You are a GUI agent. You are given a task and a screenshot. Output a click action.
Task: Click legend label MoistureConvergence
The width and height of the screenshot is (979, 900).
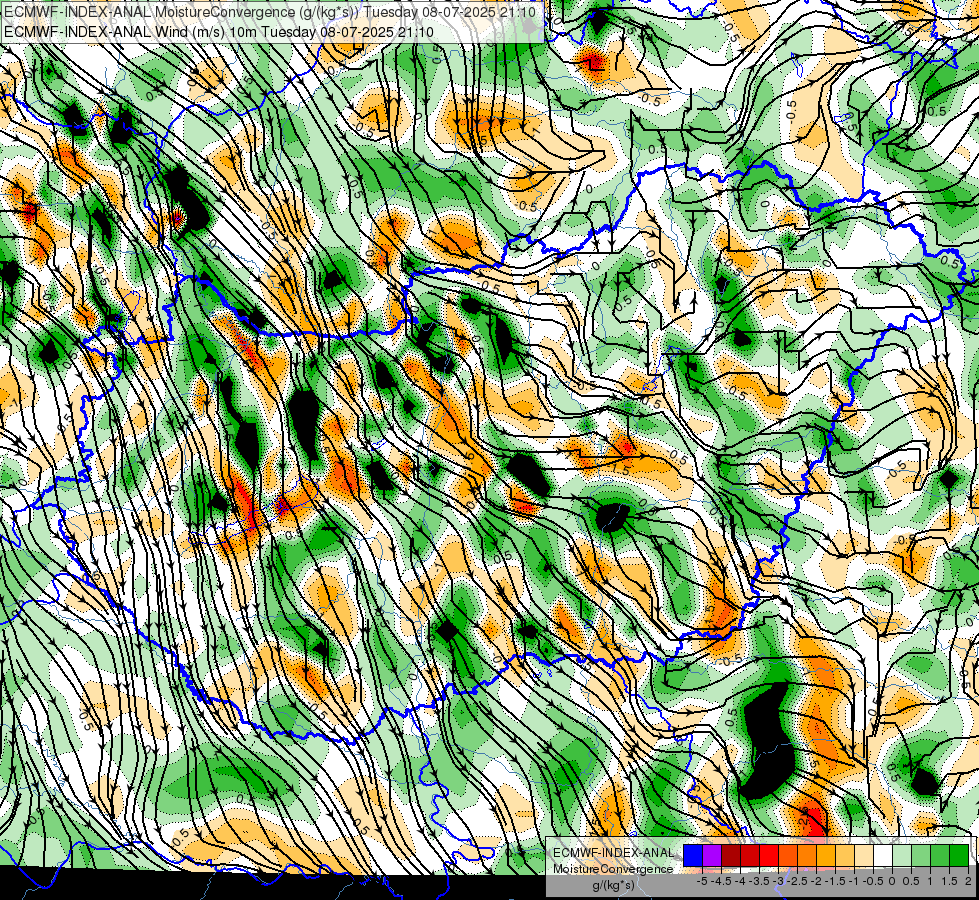click(613, 869)
